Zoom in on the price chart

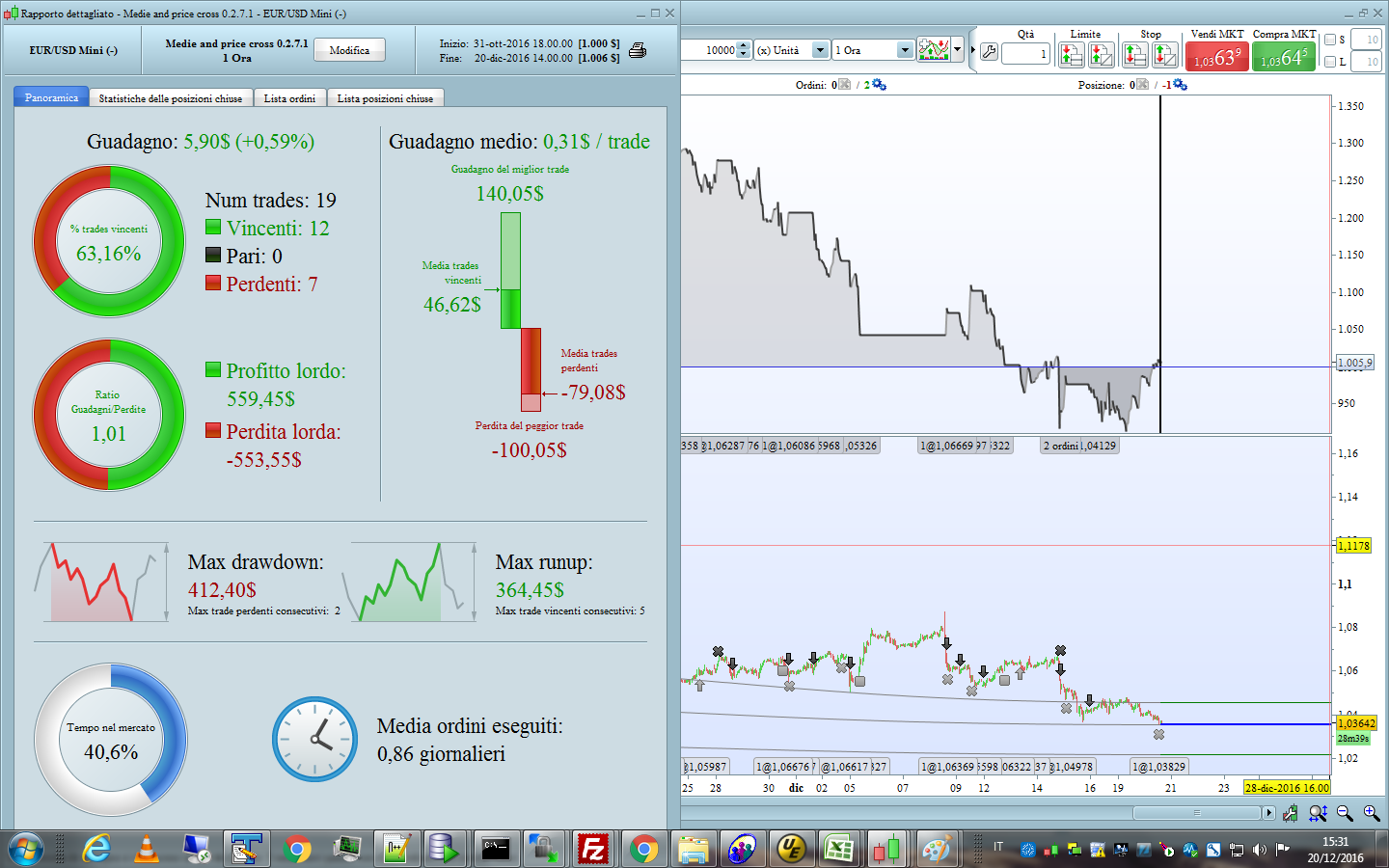[x=1372, y=813]
